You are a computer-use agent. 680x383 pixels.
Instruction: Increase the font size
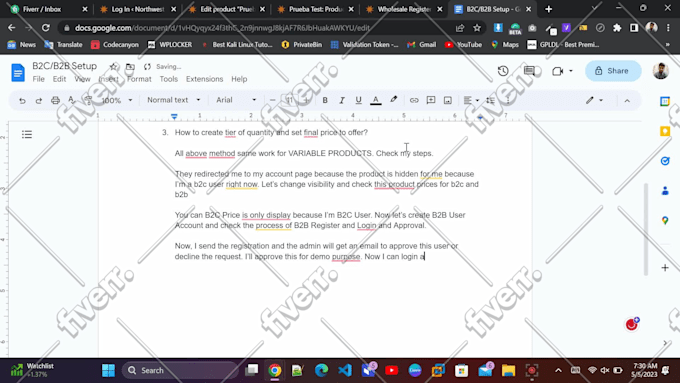point(306,100)
